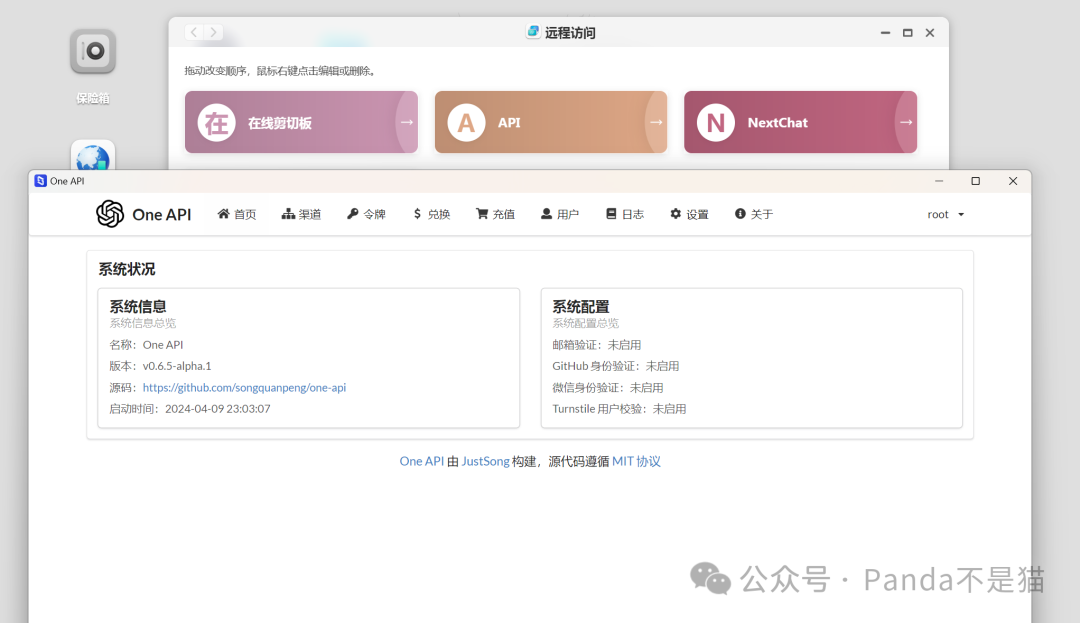The width and height of the screenshot is (1080, 623).
Task: Open the 保险箱 desktop icon
Action: coord(92,52)
